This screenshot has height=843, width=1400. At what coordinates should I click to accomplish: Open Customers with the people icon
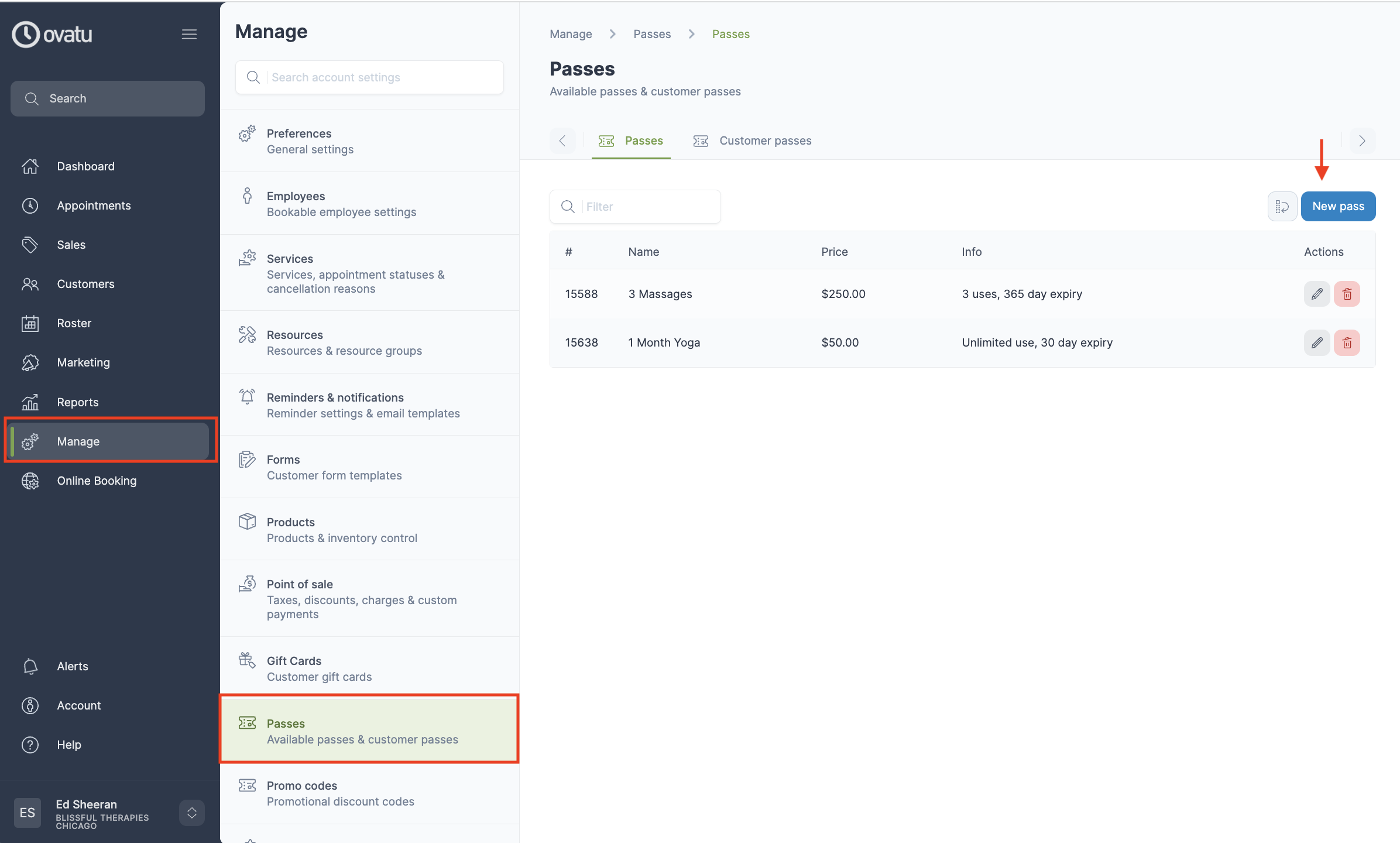click(30, 284)
